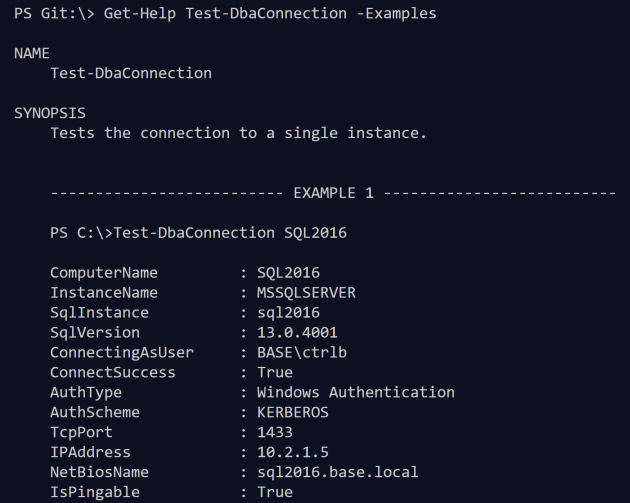Click the AuthType value Windows Authentication
Viewport: 630px width, 503px height.
point(355,393)
